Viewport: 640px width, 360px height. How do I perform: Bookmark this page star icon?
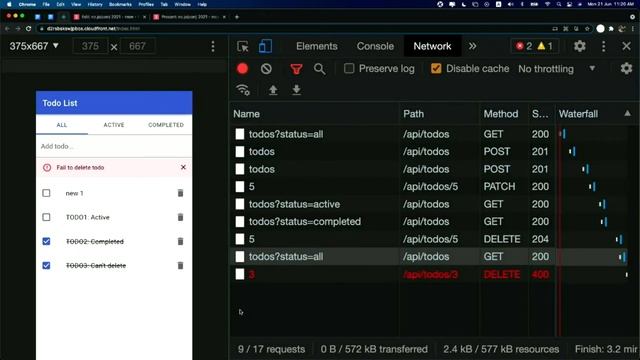tap(587, 29)
